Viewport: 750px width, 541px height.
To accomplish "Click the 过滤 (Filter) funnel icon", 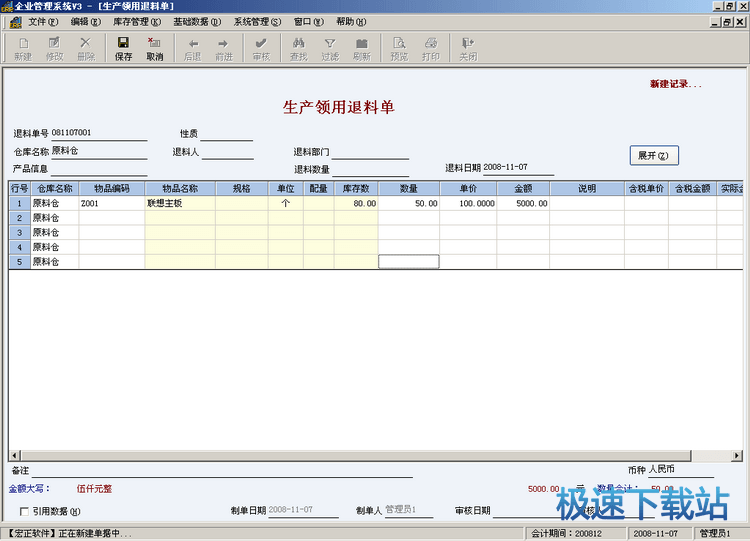I will pyautogui.click(x=330, y=48).
